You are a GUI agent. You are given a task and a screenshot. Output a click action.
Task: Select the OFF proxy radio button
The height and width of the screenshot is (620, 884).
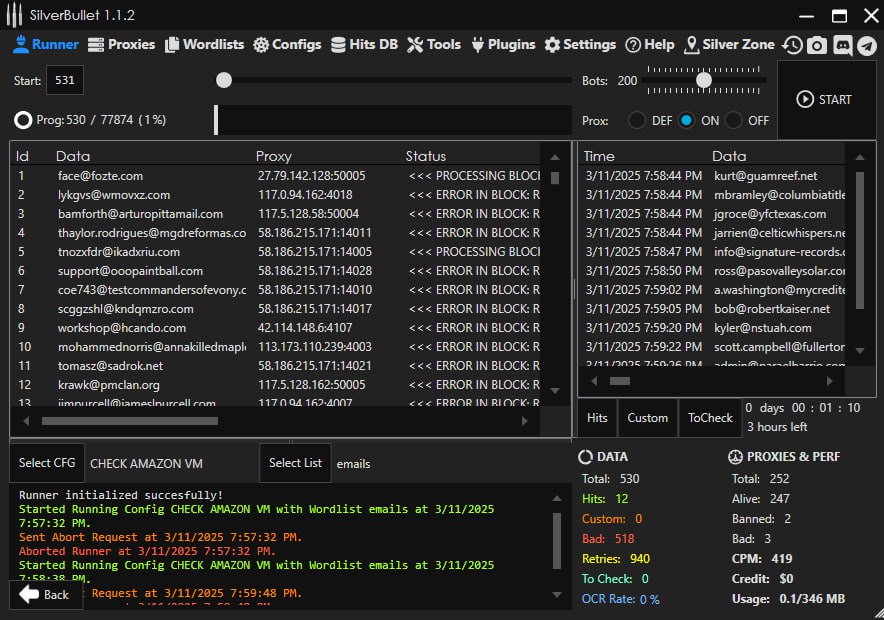pos(733,121)
